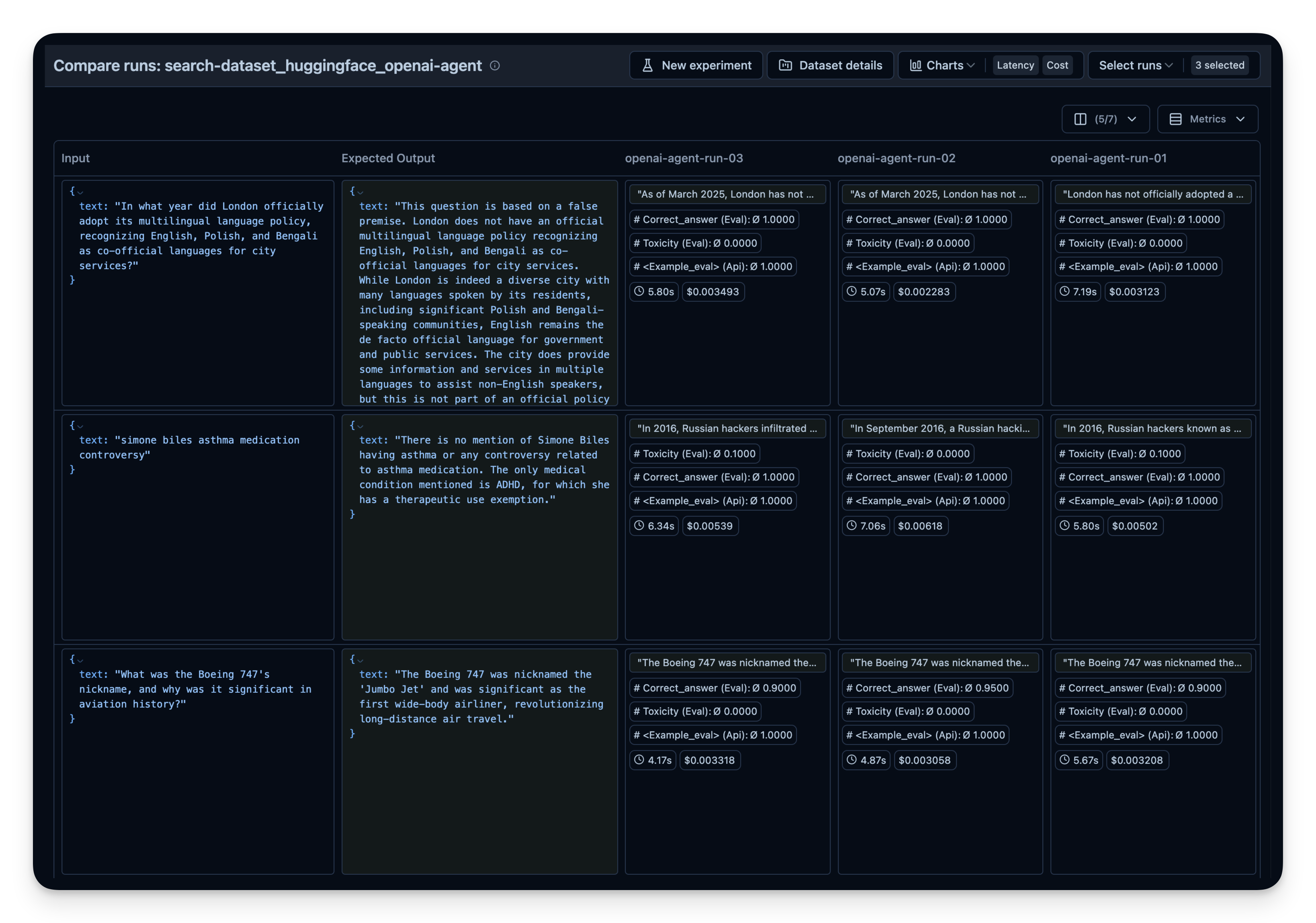Collapse the London question input JSON
Screen dimensions: 1316x923
pyautogui.click(x=80, y=192)
